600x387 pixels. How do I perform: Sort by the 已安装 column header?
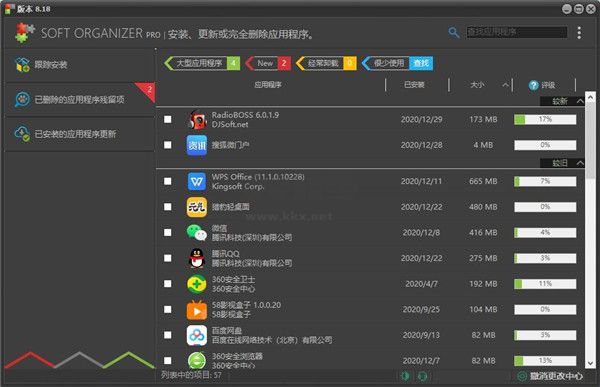coord(414,85)
